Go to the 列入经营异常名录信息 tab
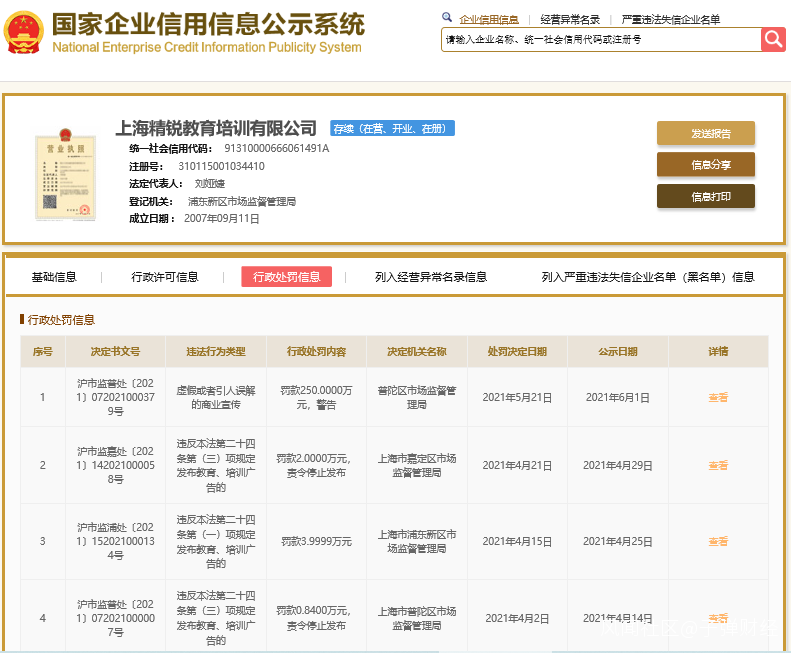 point(431,277)
